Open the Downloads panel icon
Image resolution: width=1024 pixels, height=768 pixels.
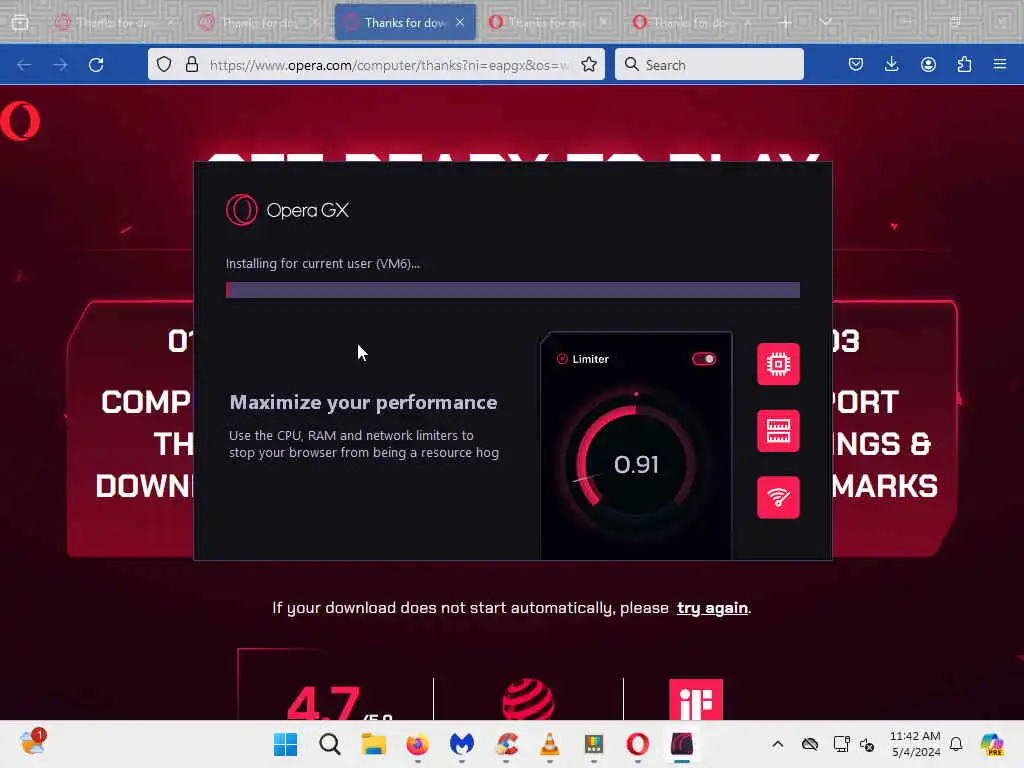891,64
